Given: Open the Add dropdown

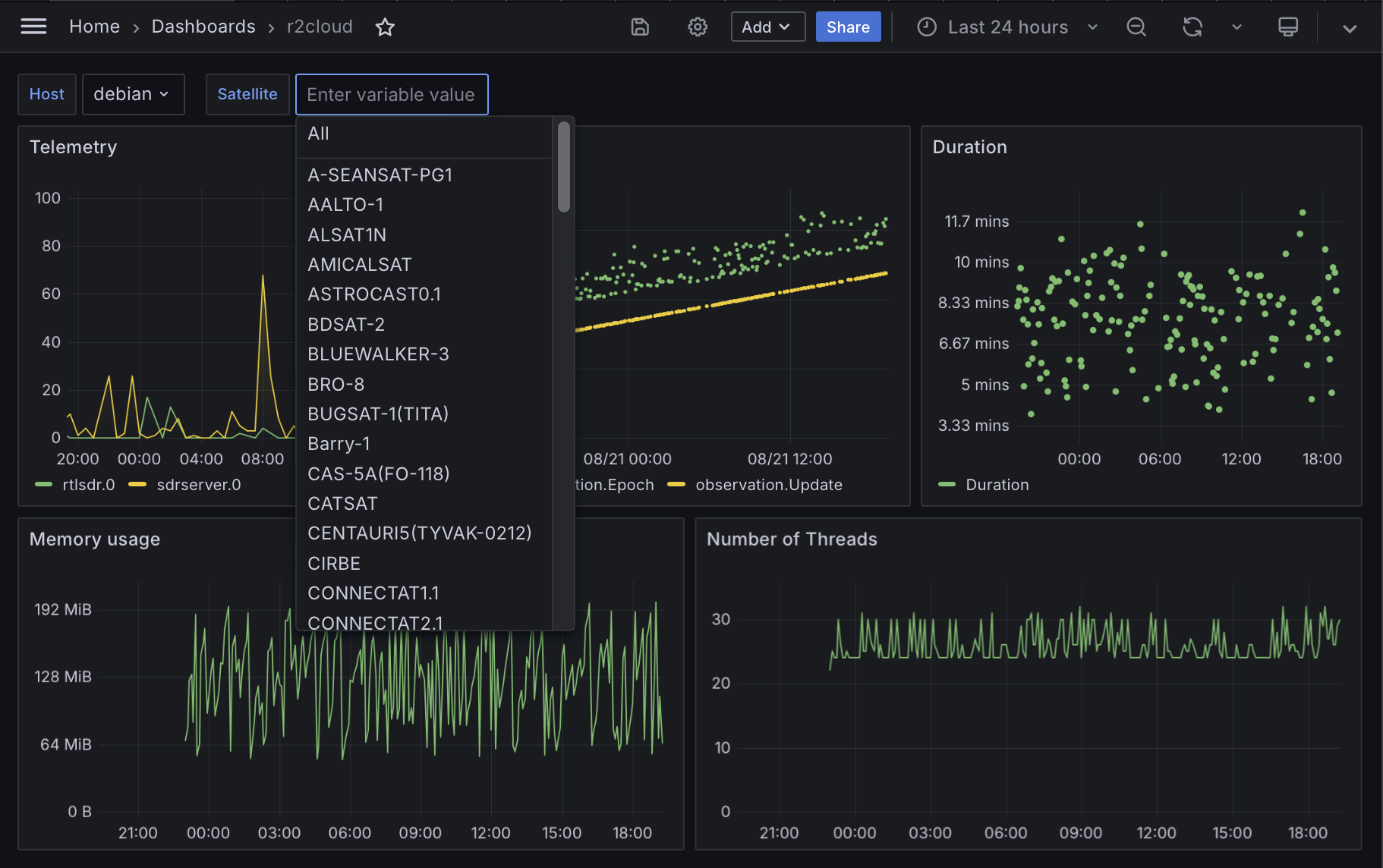Looking at the screenshot, I should (767, 27).
